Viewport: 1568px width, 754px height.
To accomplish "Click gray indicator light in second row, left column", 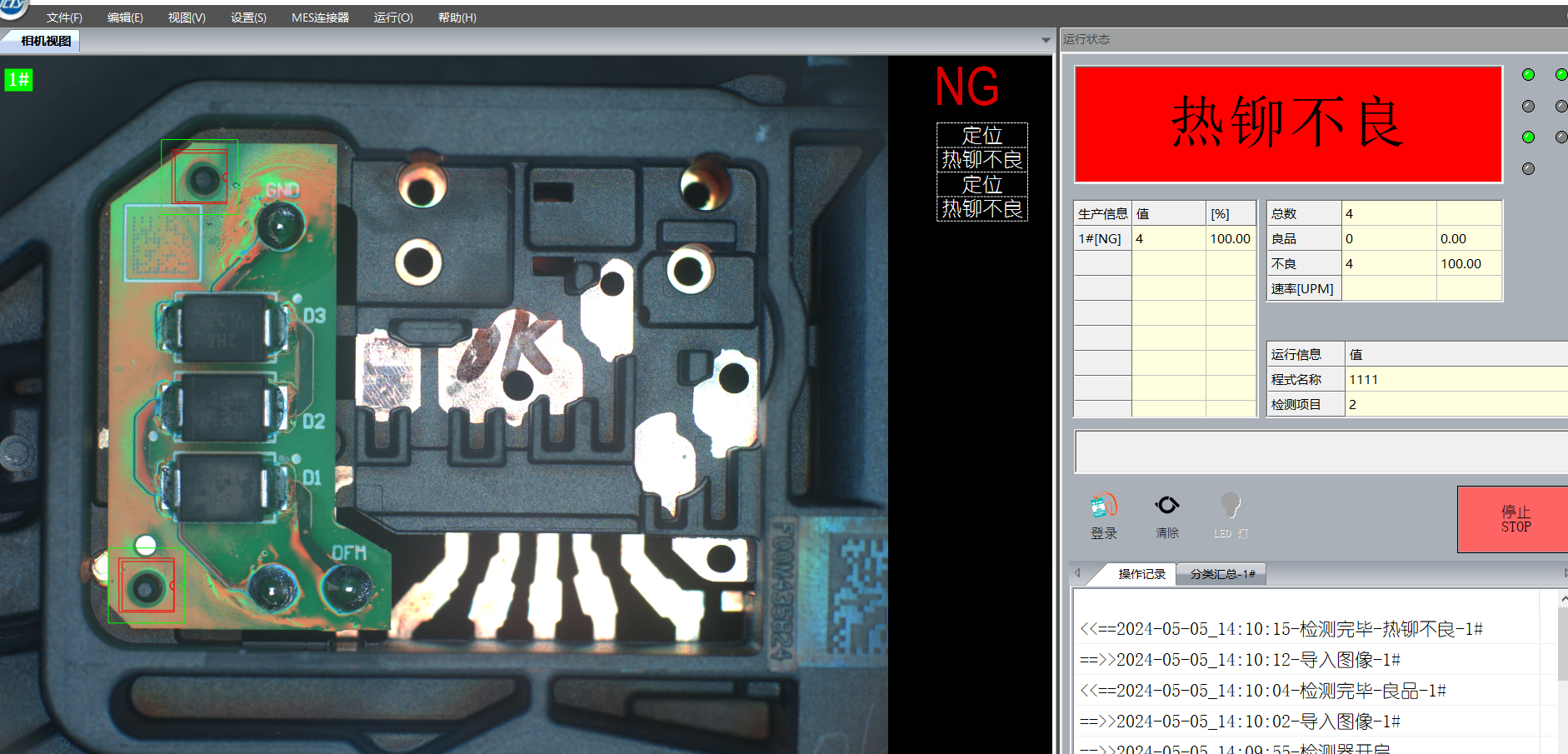I will tap(1528, 107).
